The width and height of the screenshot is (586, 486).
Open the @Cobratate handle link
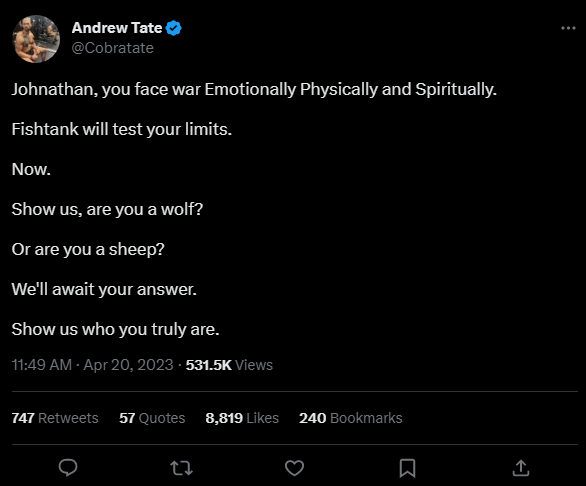pos(112,48)
